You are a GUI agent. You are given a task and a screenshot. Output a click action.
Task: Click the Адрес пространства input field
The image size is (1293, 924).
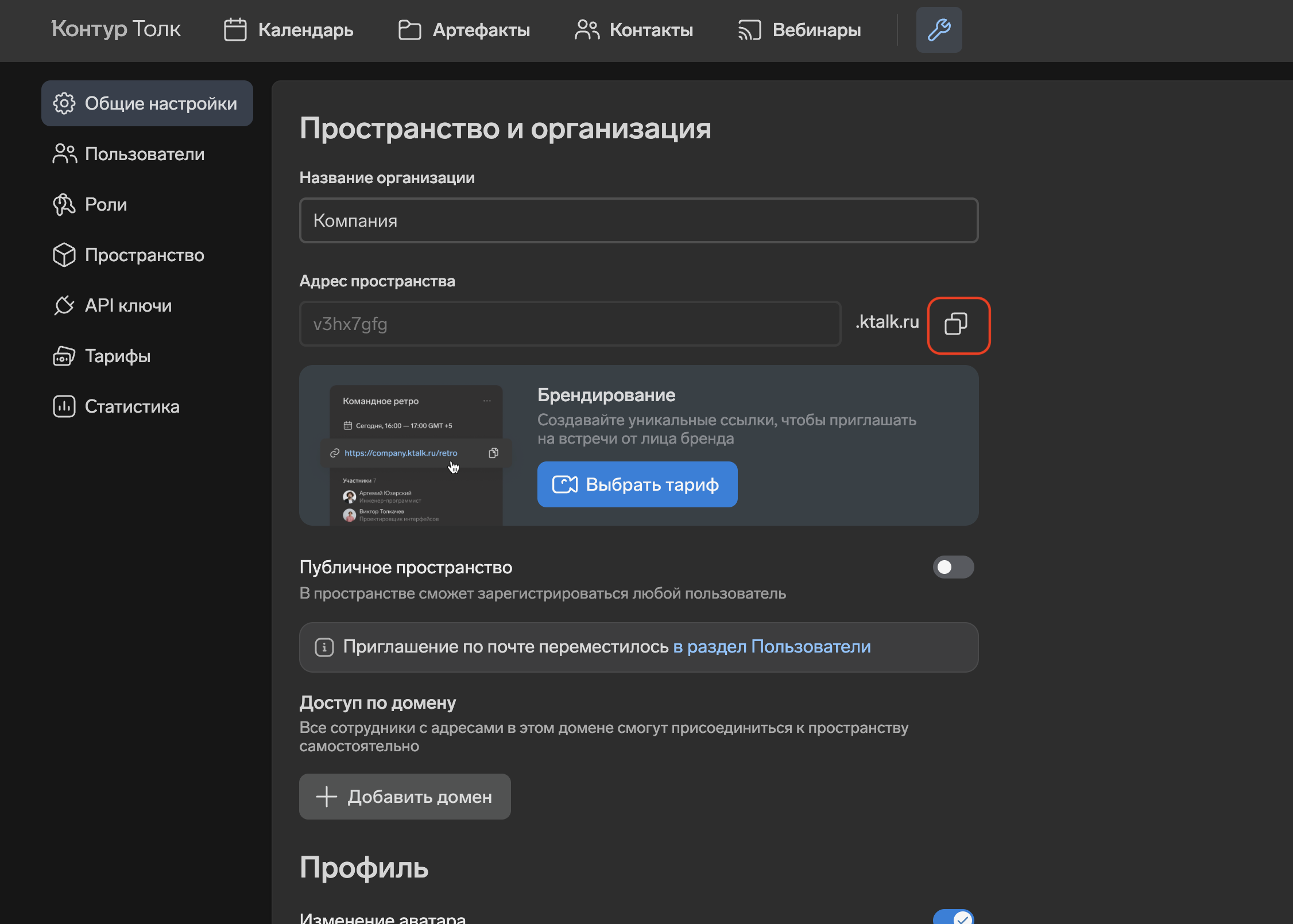(570, 324)
